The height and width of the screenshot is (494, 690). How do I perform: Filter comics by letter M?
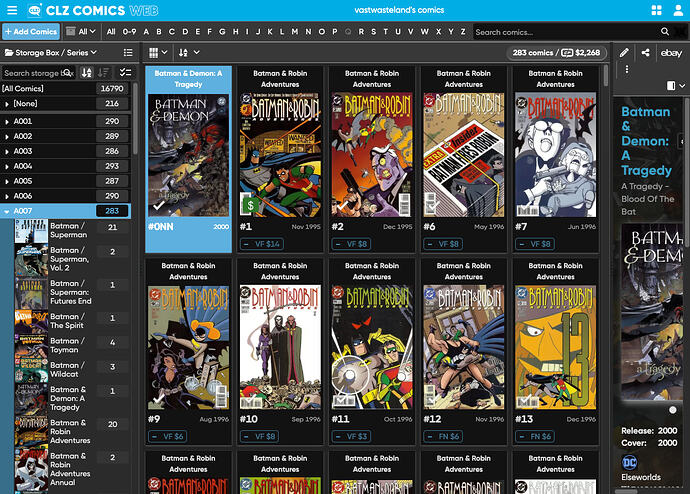point(295,32)
